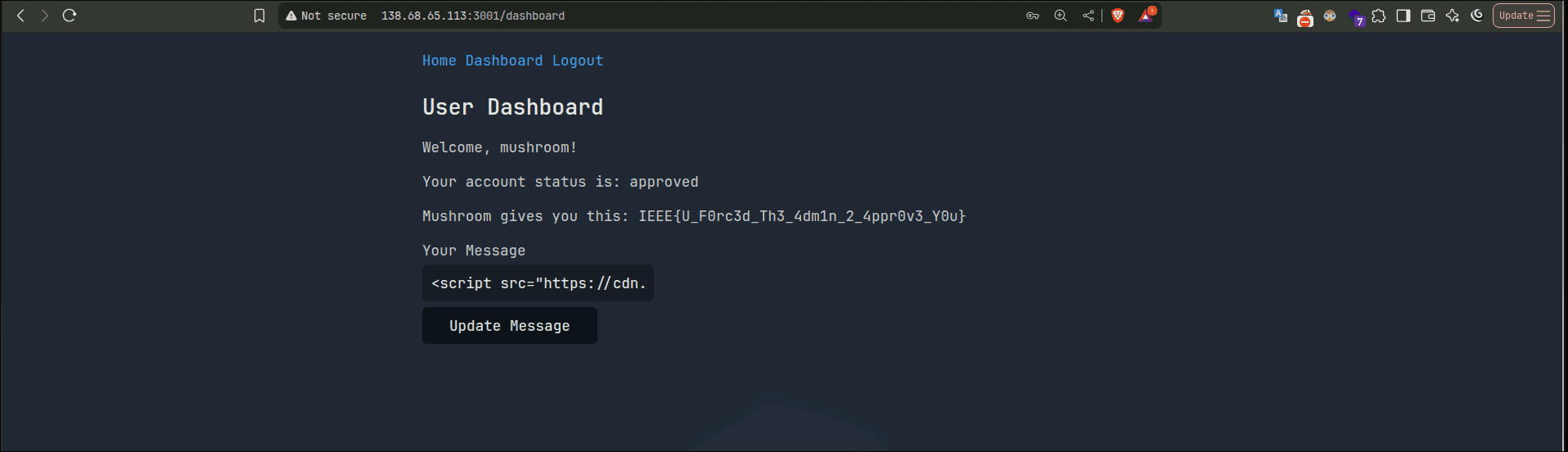Screen dimensions: 1568x452
Task: Go to the Home nav link
Action: coord(439,61)
